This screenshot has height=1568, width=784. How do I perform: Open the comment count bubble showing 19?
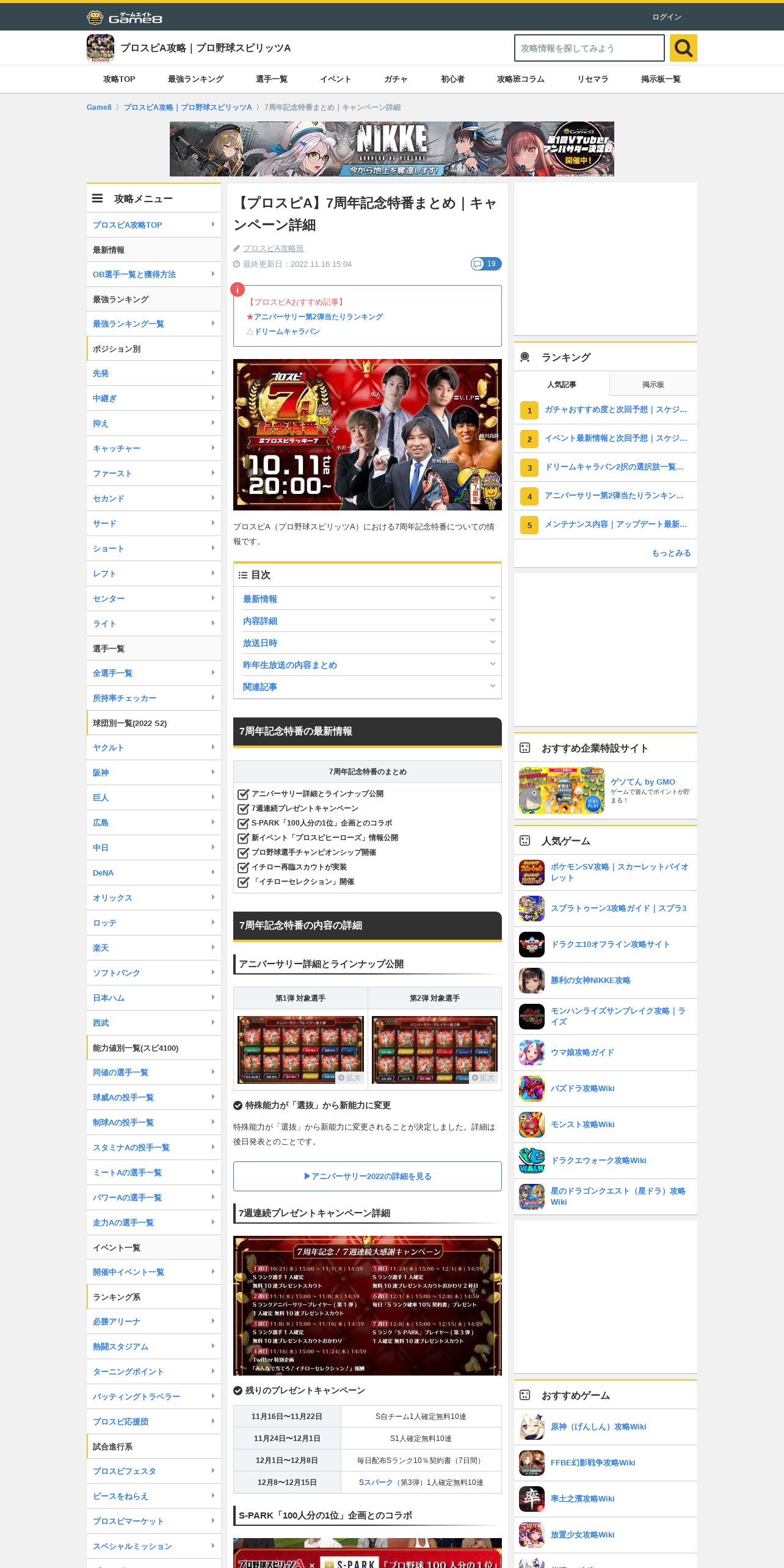coord(486,264)
